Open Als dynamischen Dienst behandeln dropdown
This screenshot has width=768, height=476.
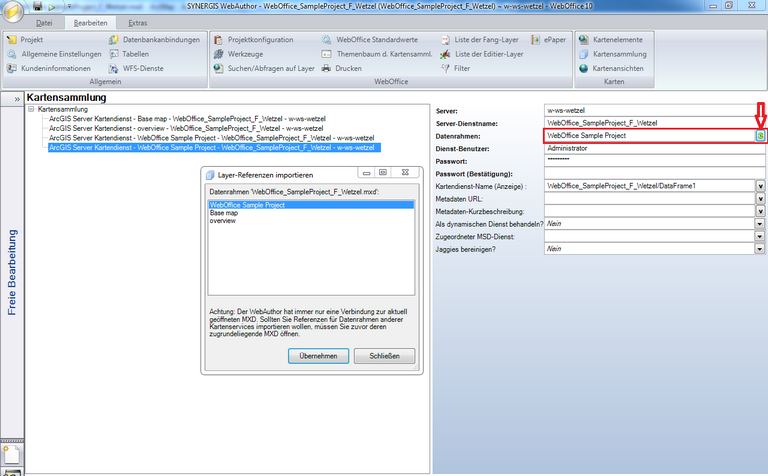[x=760, y=224]
